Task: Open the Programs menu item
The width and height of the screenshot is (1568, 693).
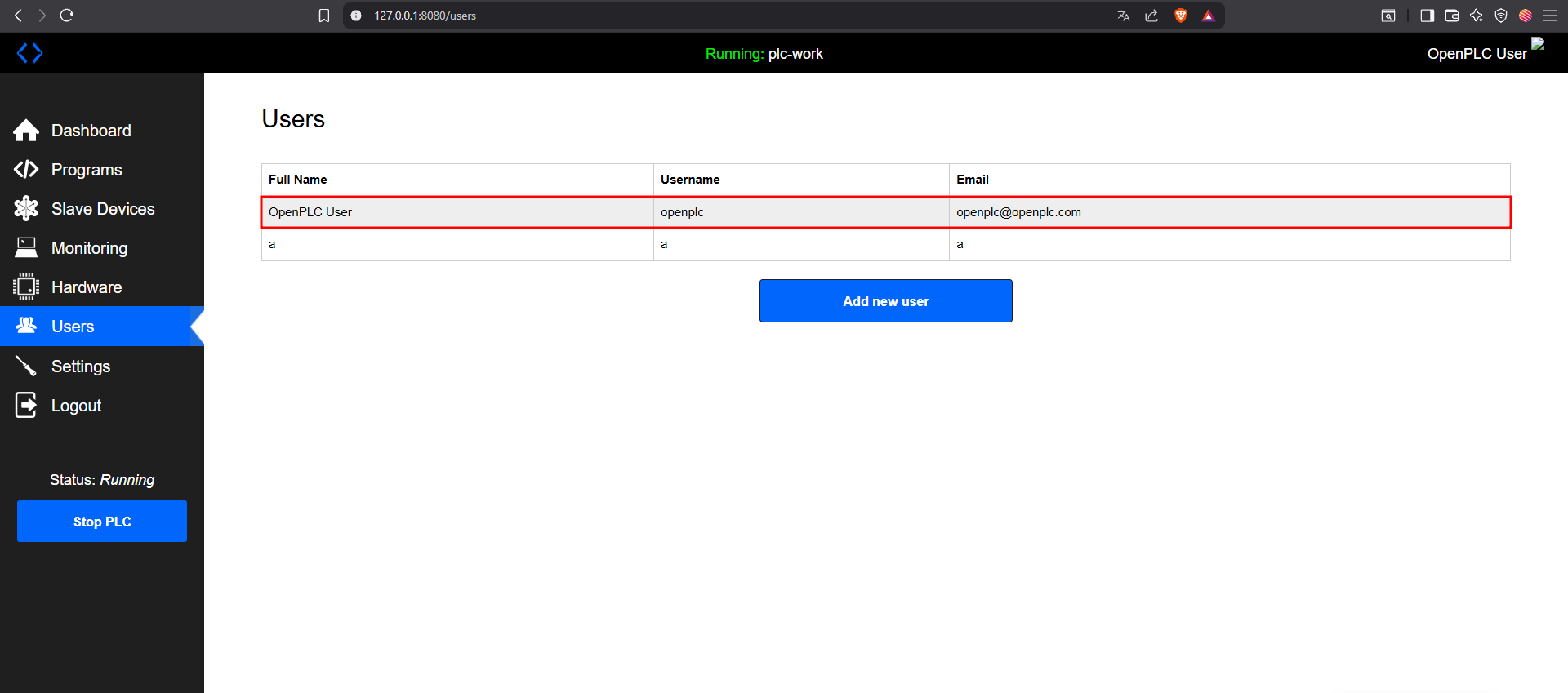Action: (87, 170)
